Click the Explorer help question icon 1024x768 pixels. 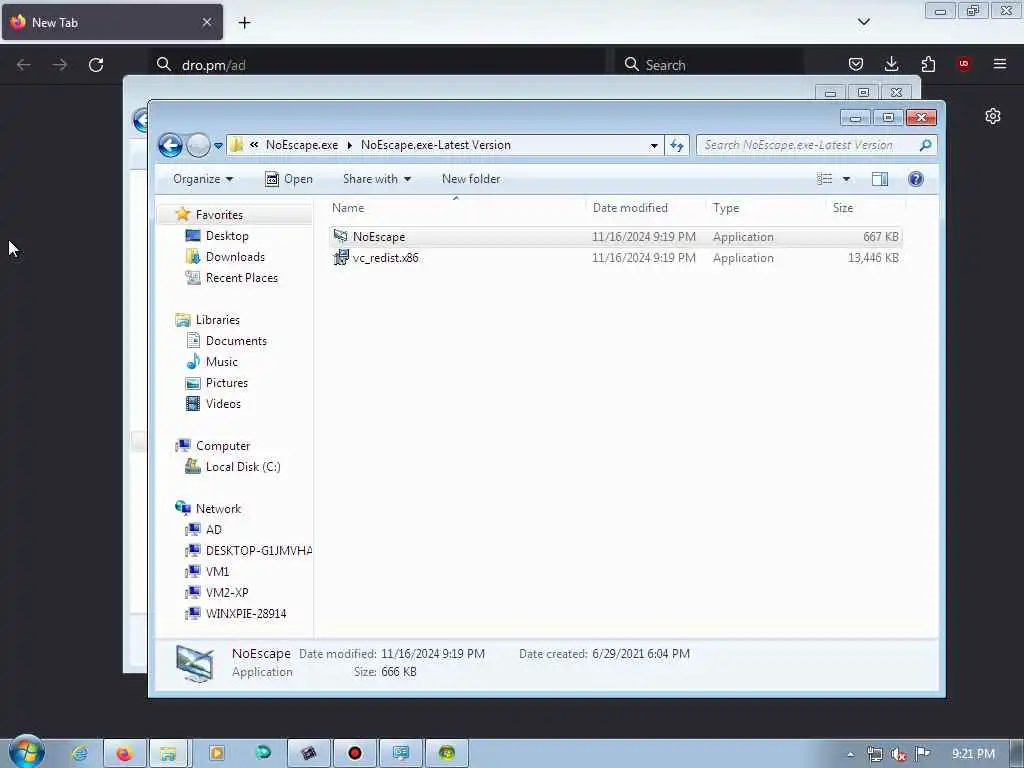click(916, 179)
